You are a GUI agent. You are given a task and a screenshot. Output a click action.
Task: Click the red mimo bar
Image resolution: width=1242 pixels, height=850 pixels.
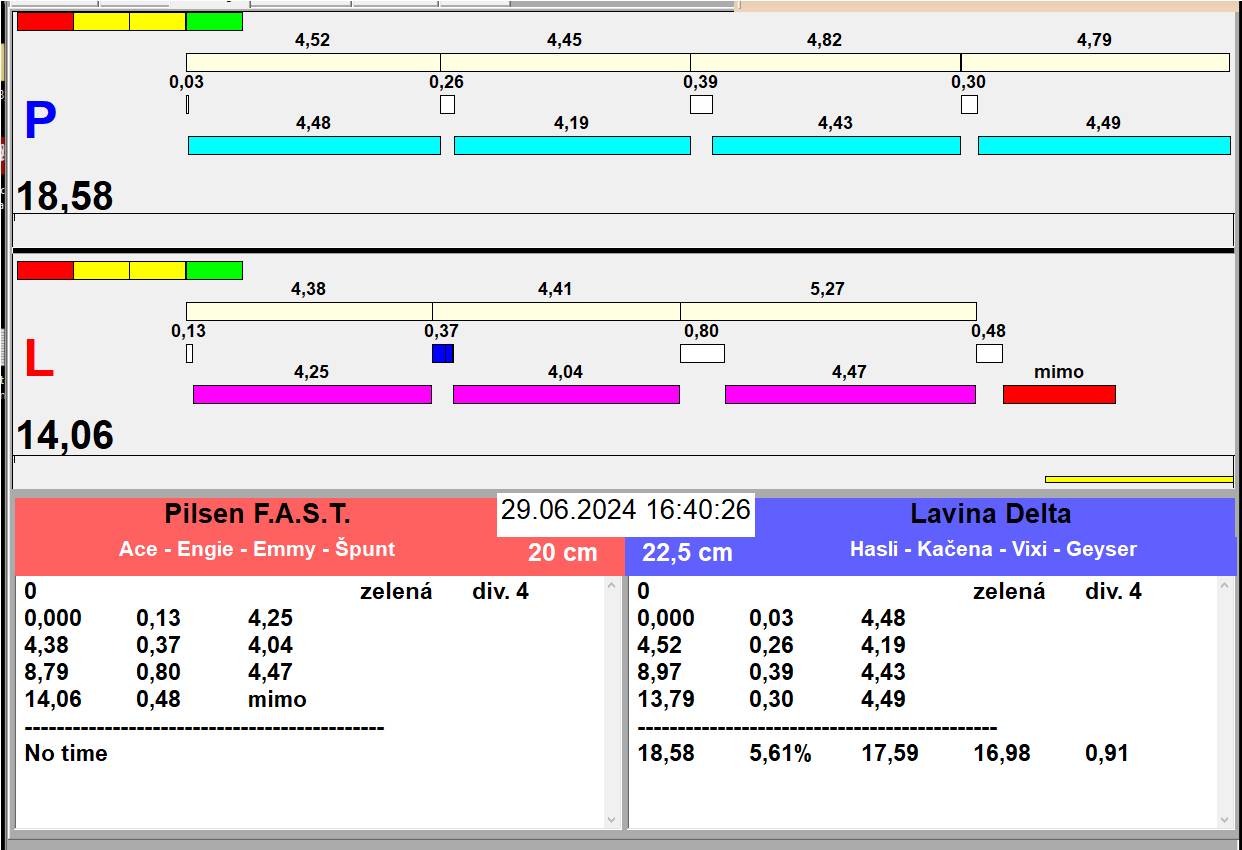coord(1058,394)
